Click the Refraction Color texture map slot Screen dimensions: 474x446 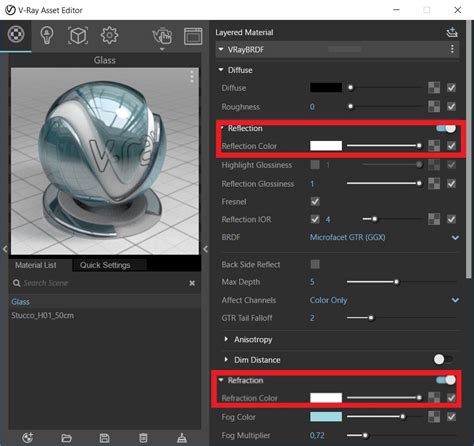coord(434,397)
